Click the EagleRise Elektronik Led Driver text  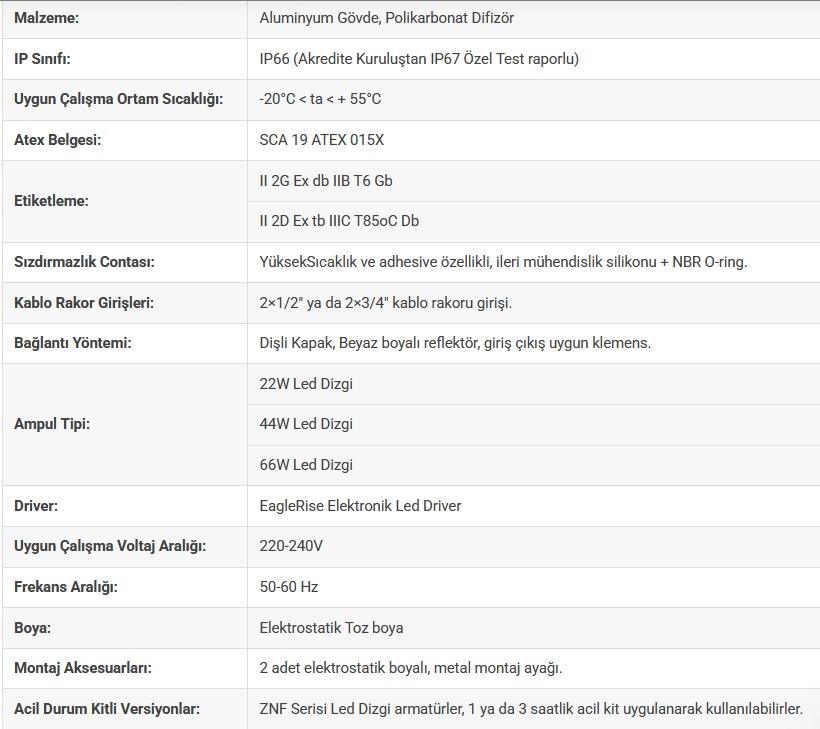tap(360, 506)
